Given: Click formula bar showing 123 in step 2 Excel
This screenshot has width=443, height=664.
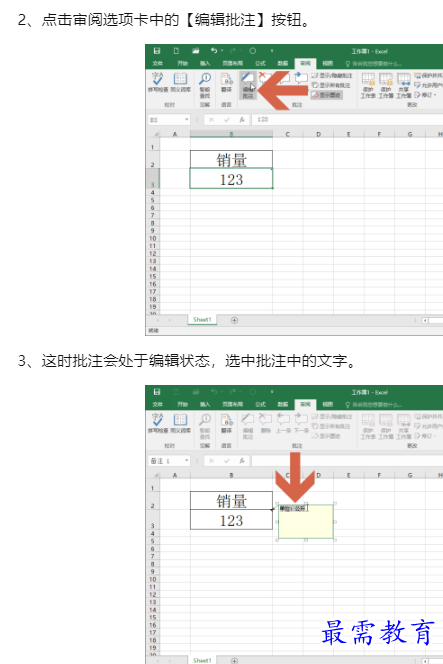Looking at the screenshot, I should pos(347,120).
